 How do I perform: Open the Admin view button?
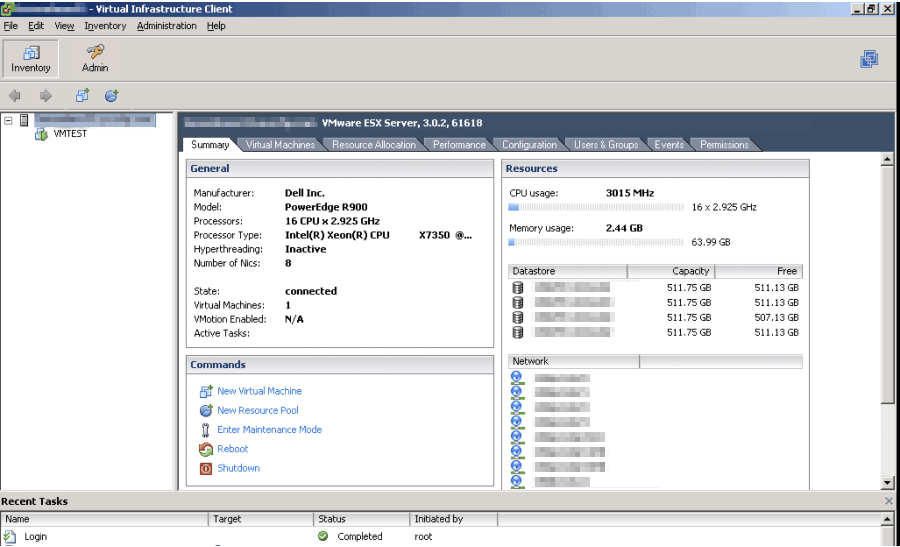pyautogui.click(x=95, y=59)
